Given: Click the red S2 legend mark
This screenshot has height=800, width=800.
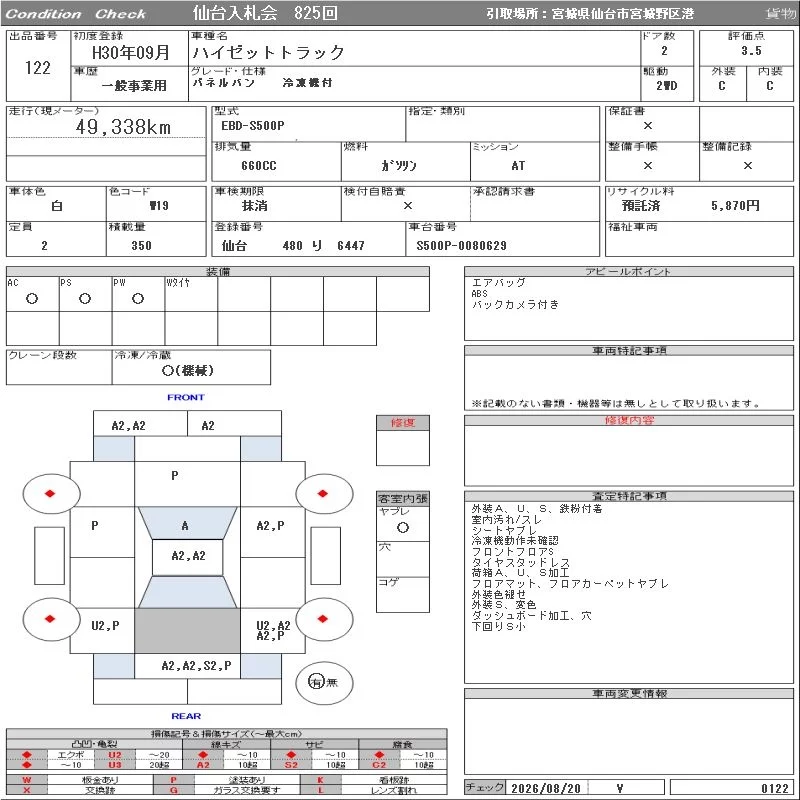Looking at the screenshot, I should [x=291, y=765].
